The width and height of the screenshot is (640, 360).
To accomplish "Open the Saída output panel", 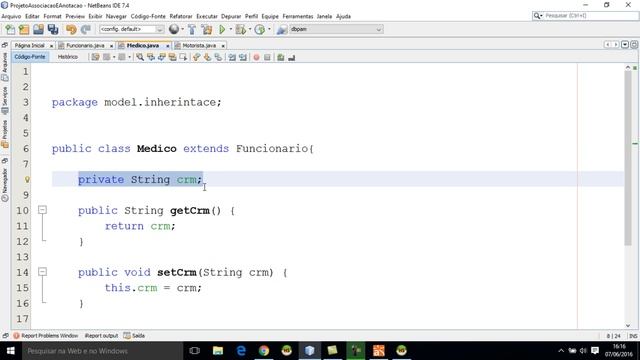I will 134,336.
